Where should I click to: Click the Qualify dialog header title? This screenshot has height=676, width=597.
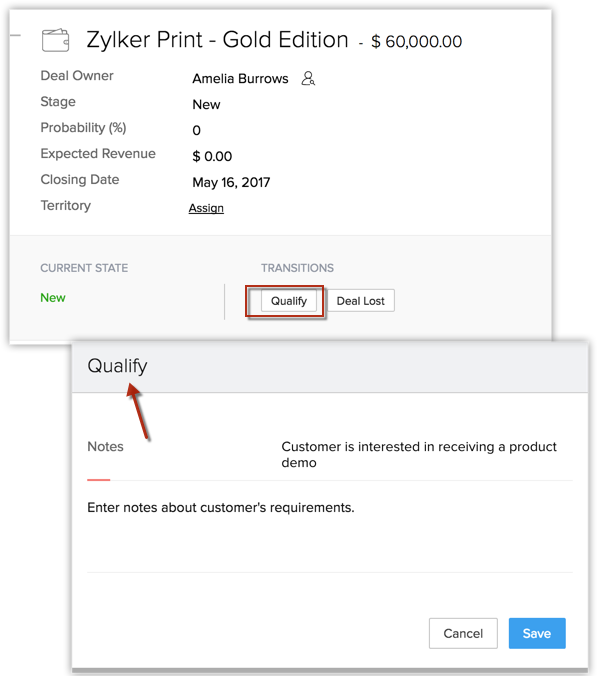point(117,366)
